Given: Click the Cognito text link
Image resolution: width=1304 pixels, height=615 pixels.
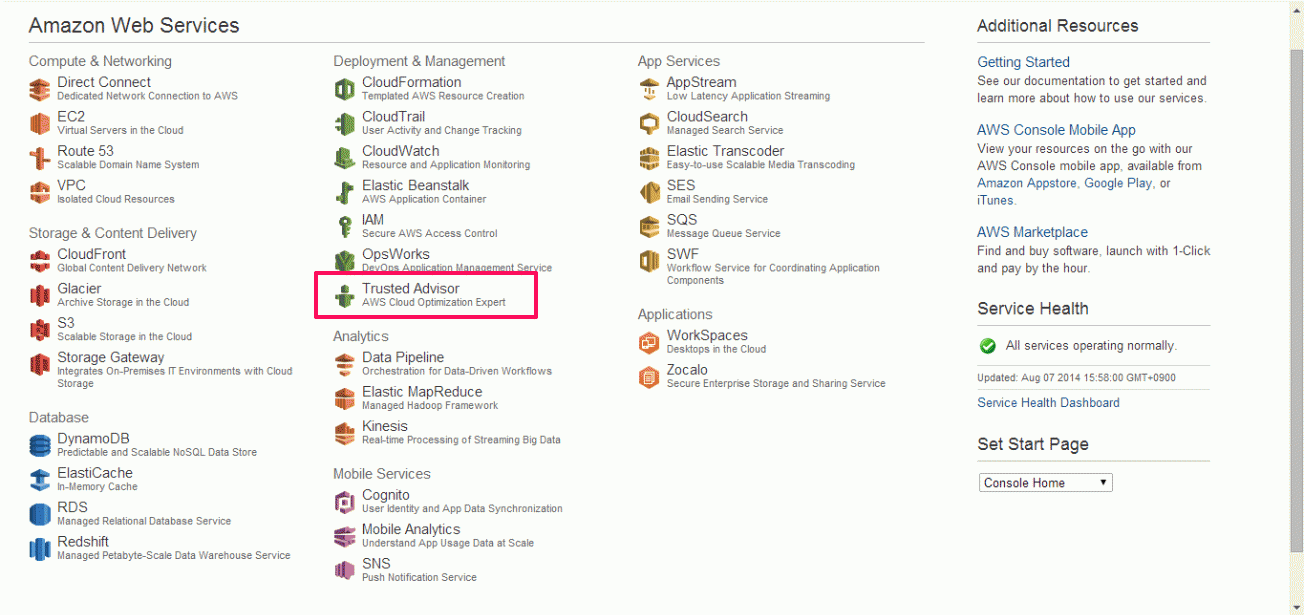Looking at the screenshot, I should tap(386, 495).
